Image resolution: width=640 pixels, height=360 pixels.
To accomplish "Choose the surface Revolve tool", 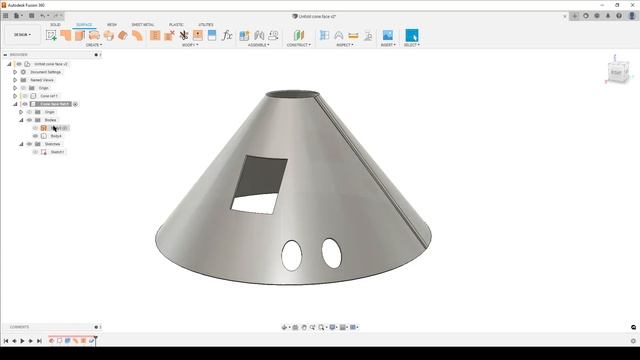I will coord(80,35).
